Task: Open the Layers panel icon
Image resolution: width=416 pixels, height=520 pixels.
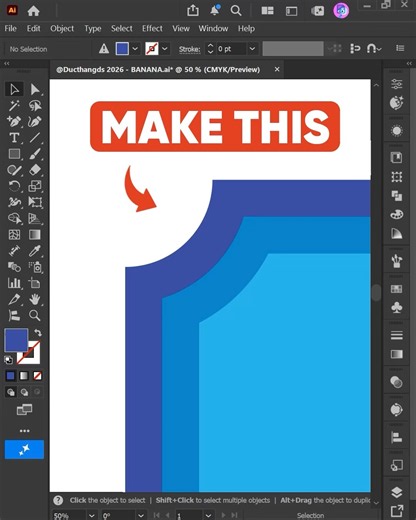Action: pos(397,492)
